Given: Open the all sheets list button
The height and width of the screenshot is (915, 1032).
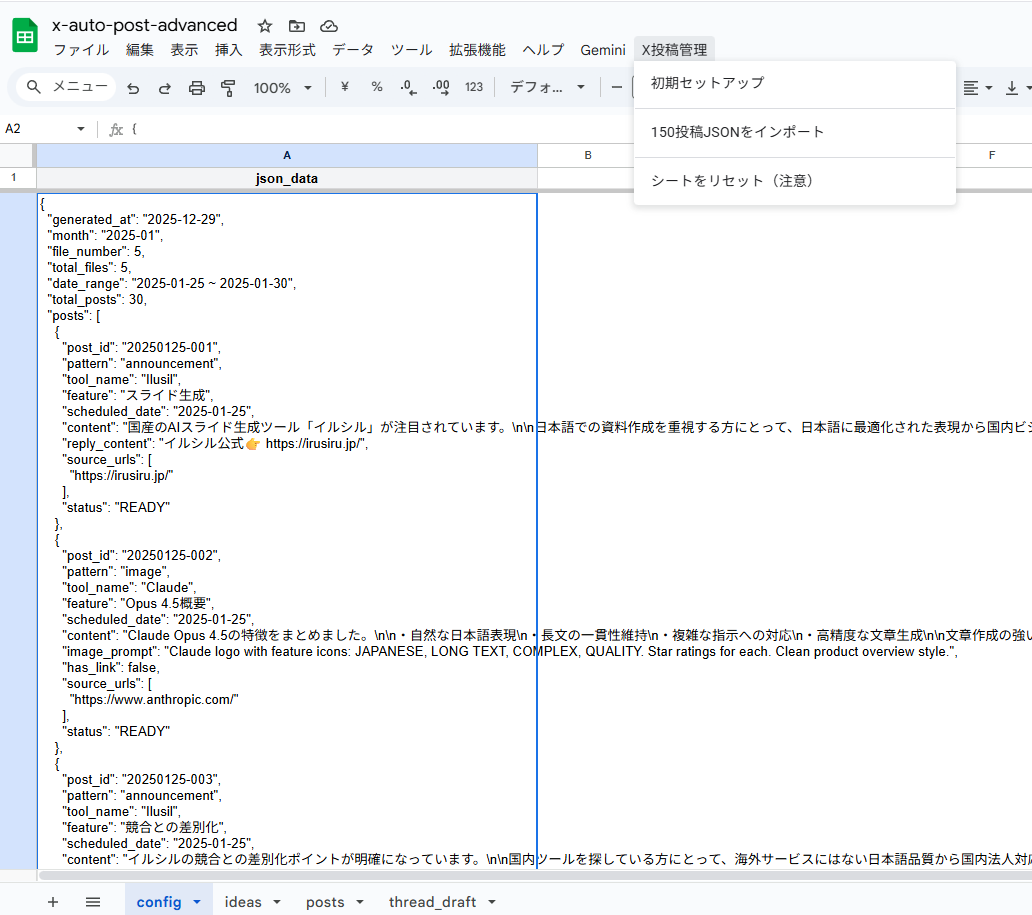Looking at the screenshot, I should (x=93, y=902).
